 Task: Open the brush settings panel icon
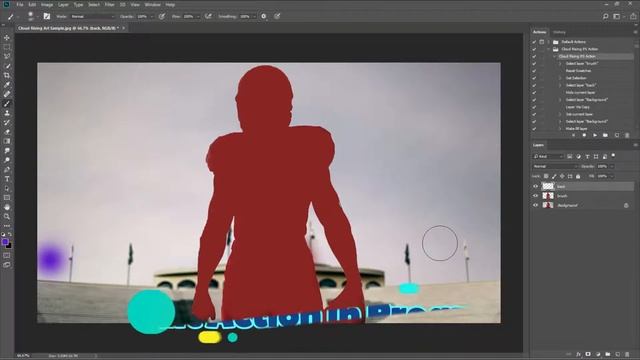point(47,16)
